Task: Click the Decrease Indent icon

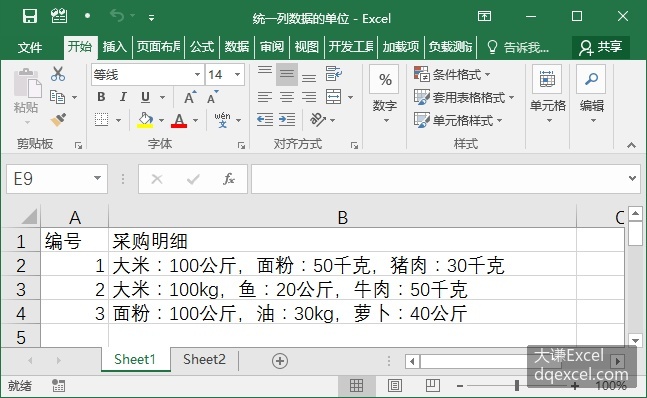Action: click(264, 120)
